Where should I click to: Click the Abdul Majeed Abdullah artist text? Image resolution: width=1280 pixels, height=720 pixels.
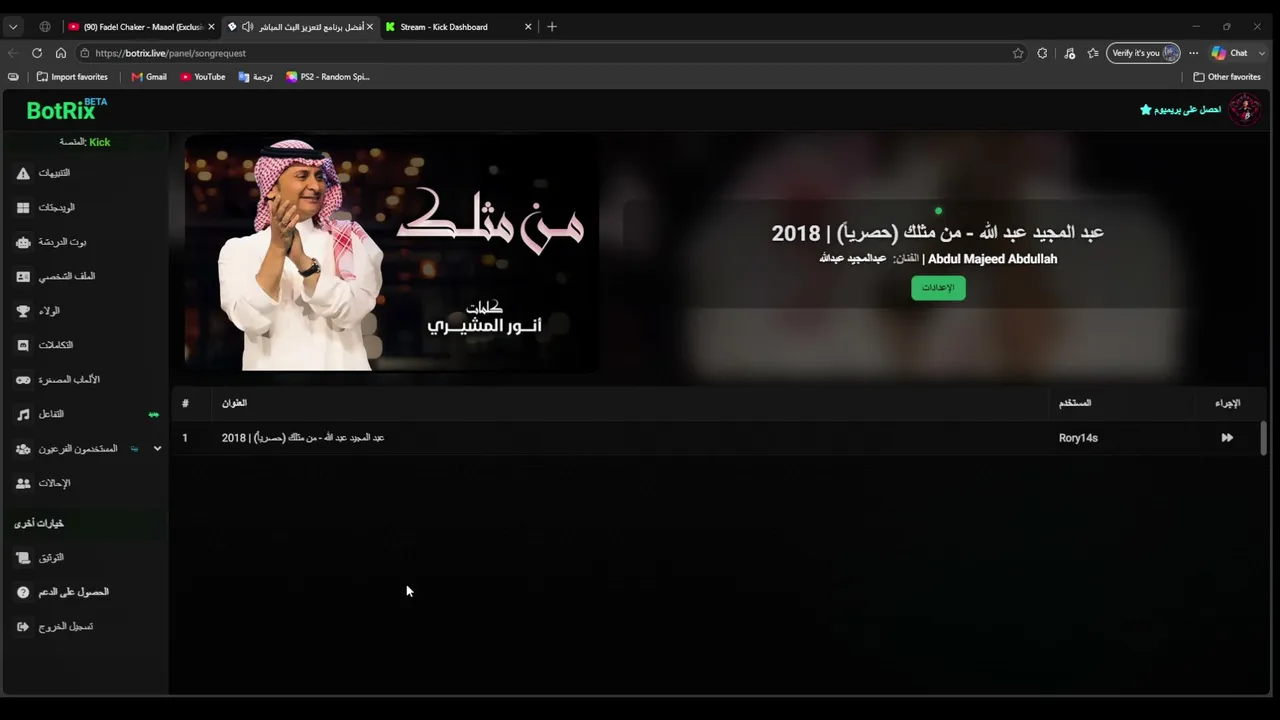coord(992,259)
